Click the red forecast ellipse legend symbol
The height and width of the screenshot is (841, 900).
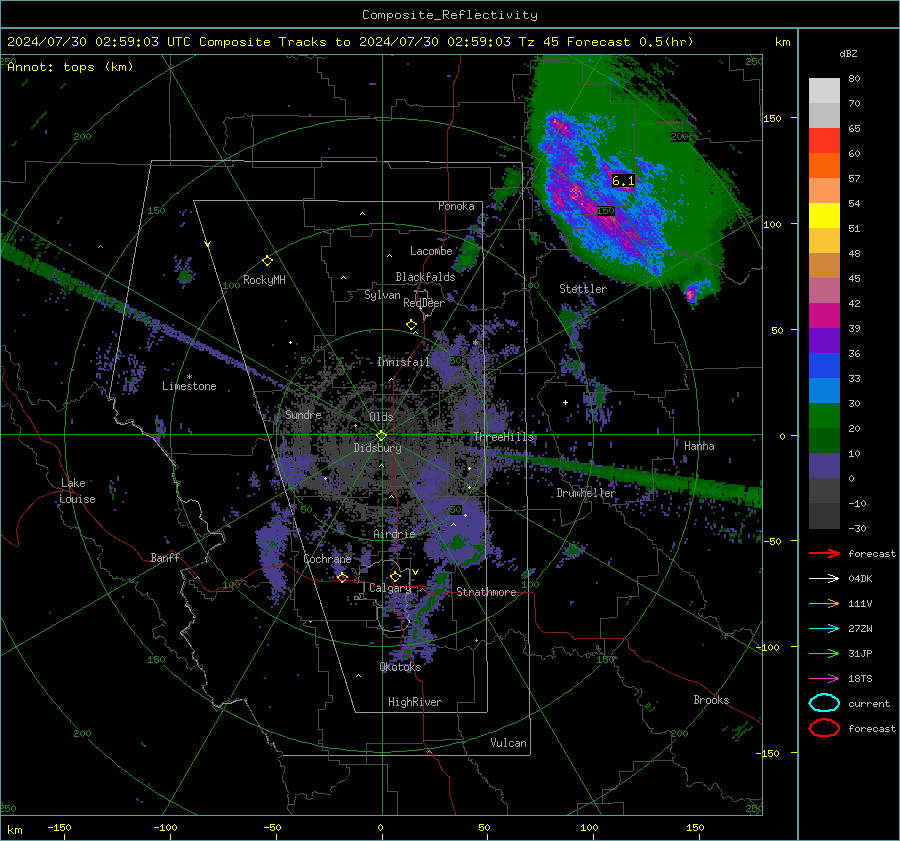click(824, 728)
